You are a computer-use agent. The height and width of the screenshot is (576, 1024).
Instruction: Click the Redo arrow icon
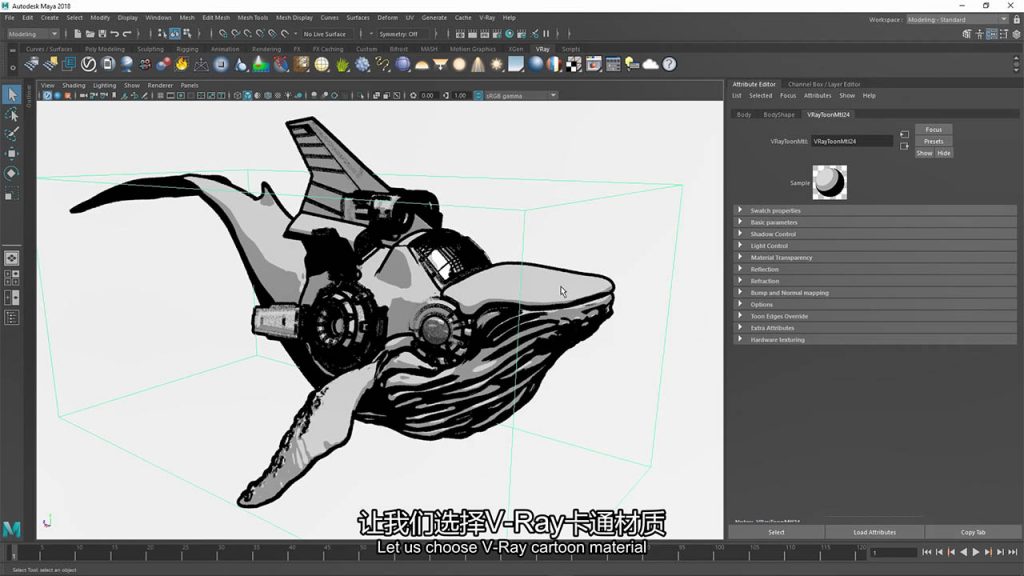pos(127,34)
